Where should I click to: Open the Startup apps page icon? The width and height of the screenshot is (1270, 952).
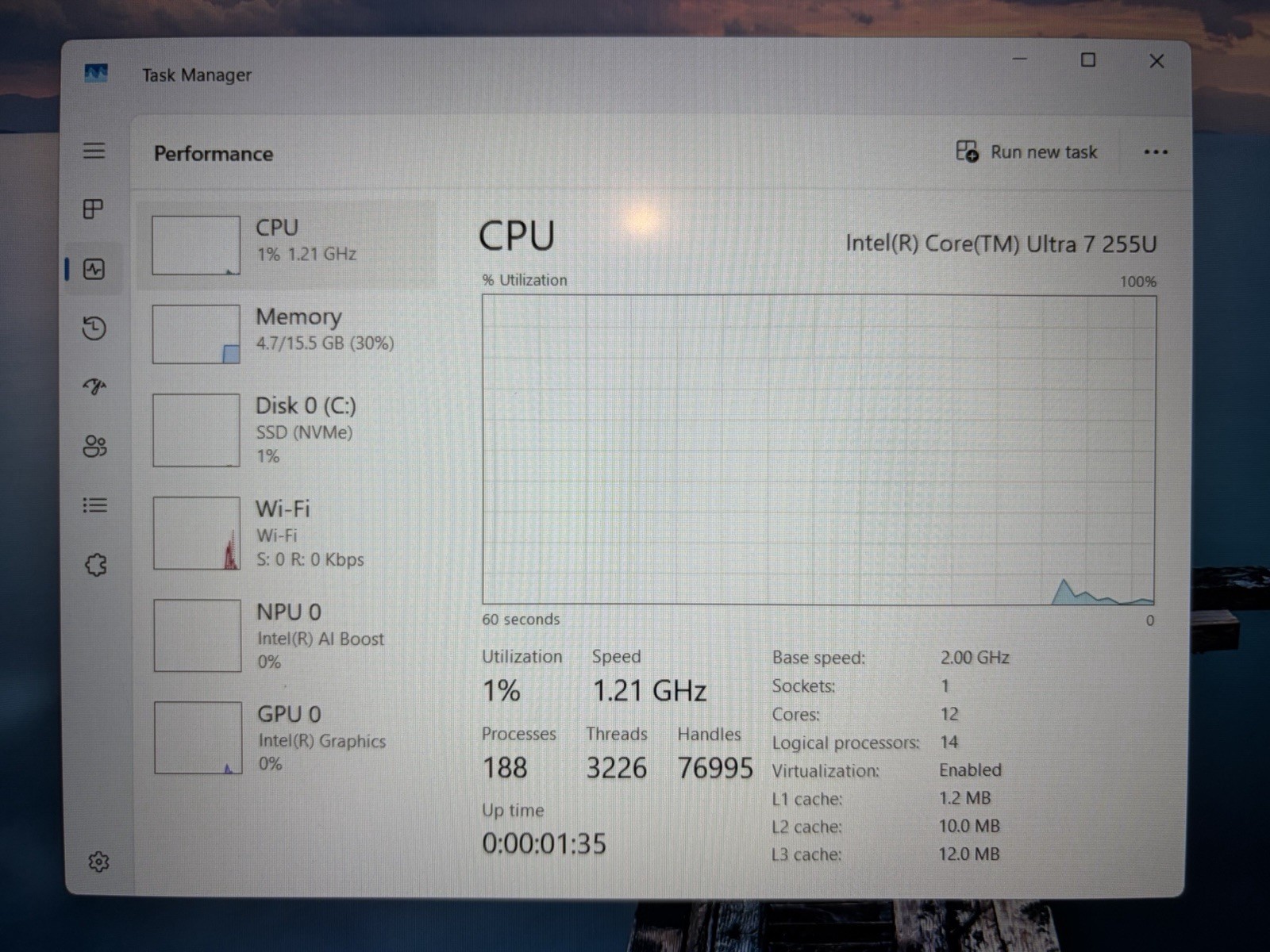coord(94,386)
